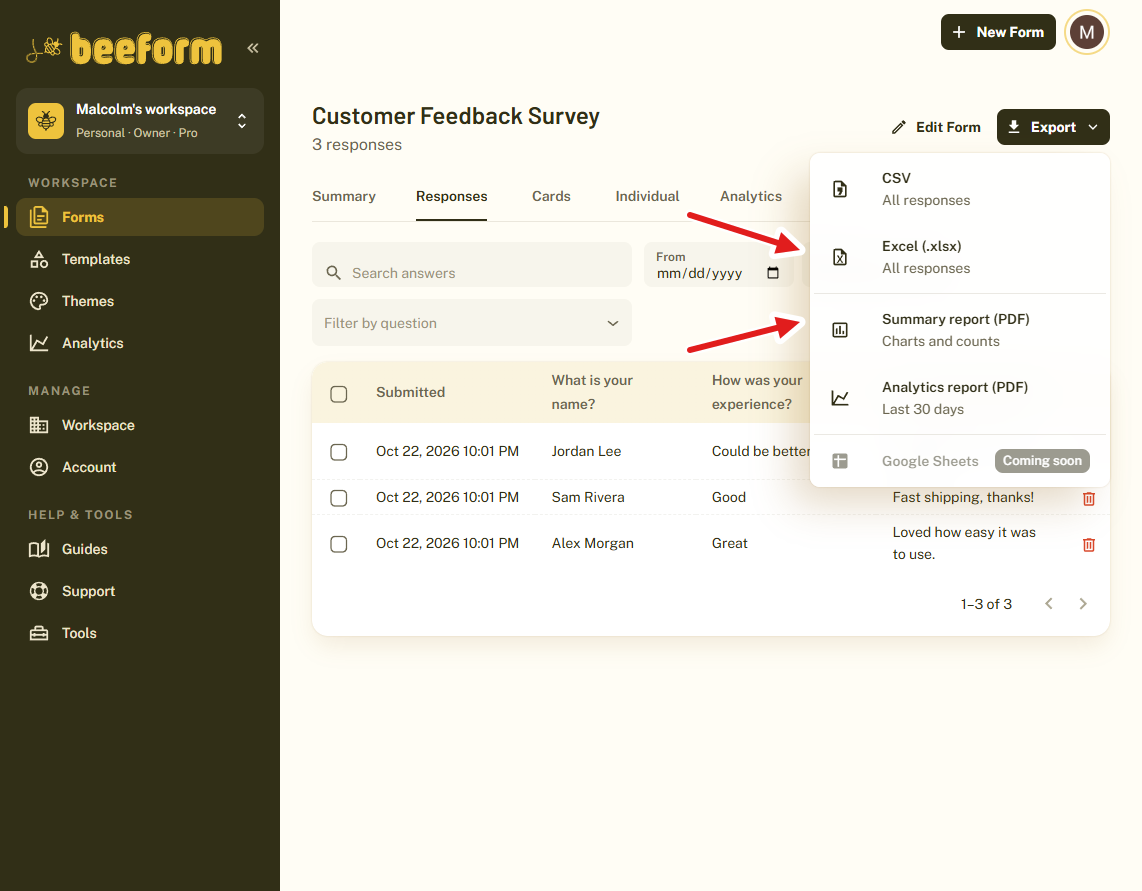
Task: Click 'Fast shipping, thanks!' comment
Action: coord(963,498)
